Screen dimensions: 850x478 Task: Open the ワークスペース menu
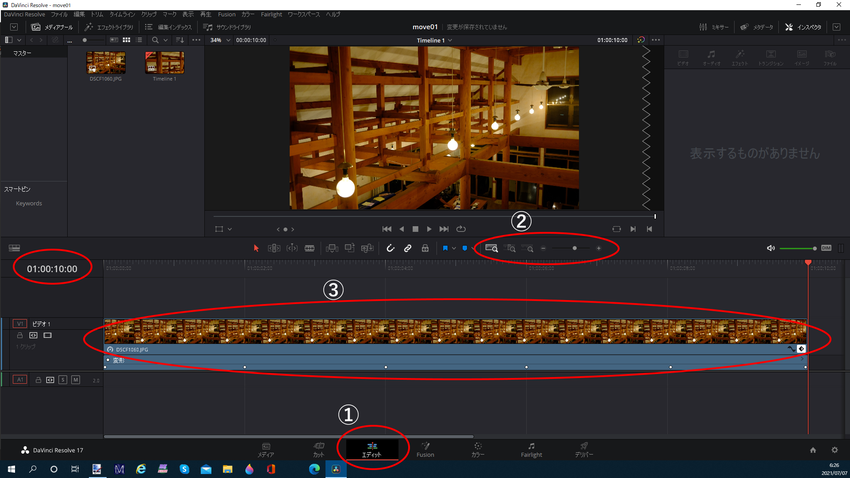[304, 15]
